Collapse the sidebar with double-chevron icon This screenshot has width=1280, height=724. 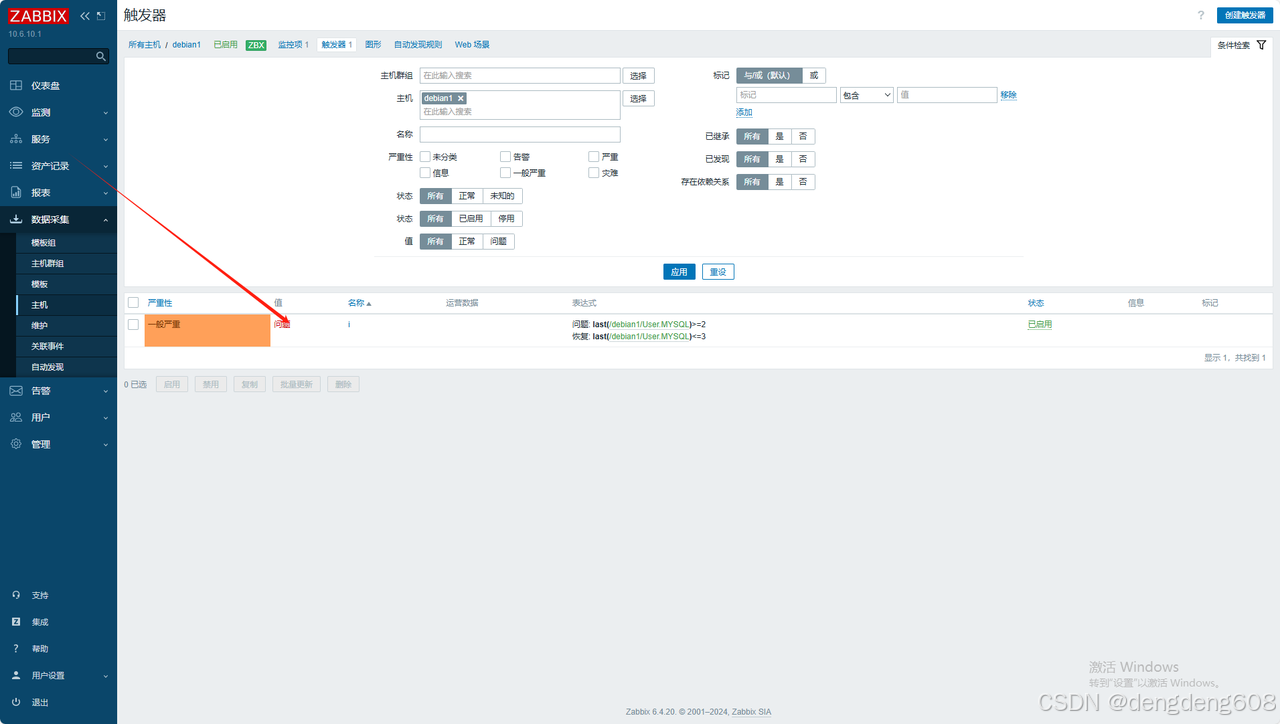(85, 16)
